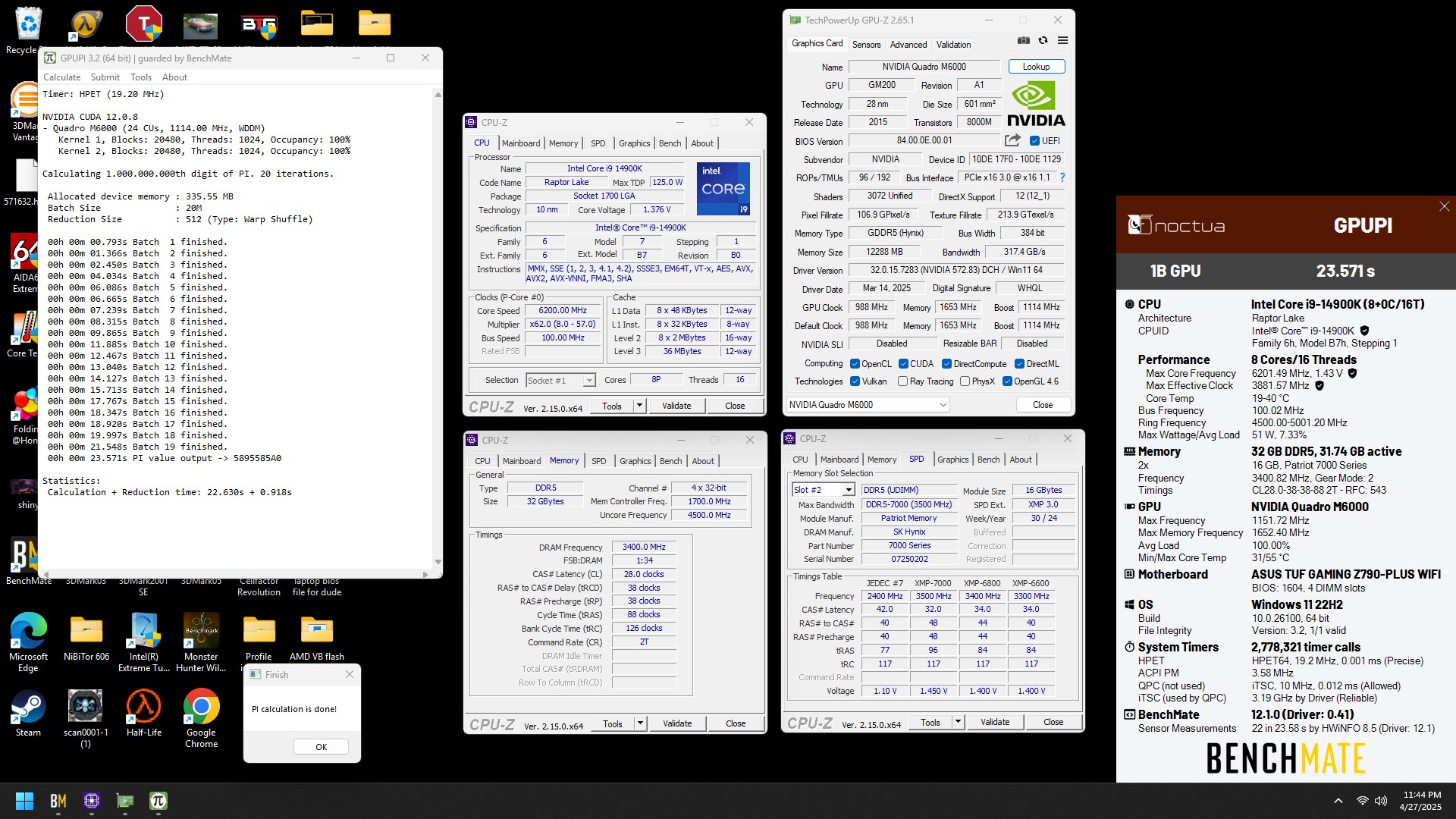Click the BenchMate taskbar icon
The image size is (1456, 819).
tap(58, 801)
